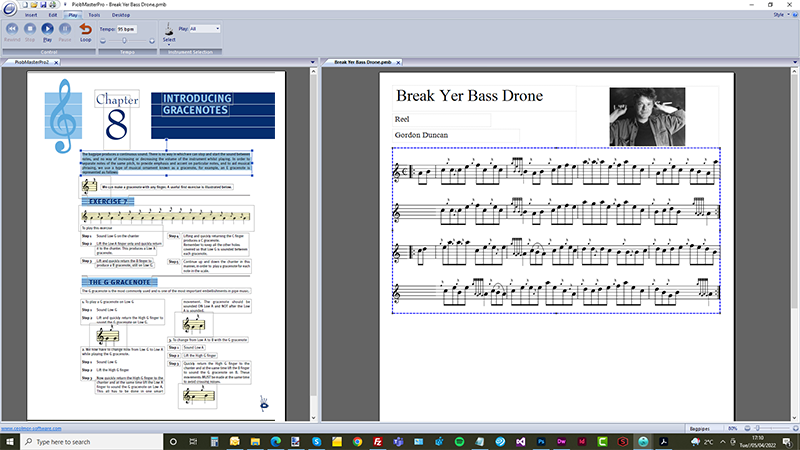Viewport: 800px width, 450px height.
Task: Open Spotify from the taskbar
Action: point(459,442)
